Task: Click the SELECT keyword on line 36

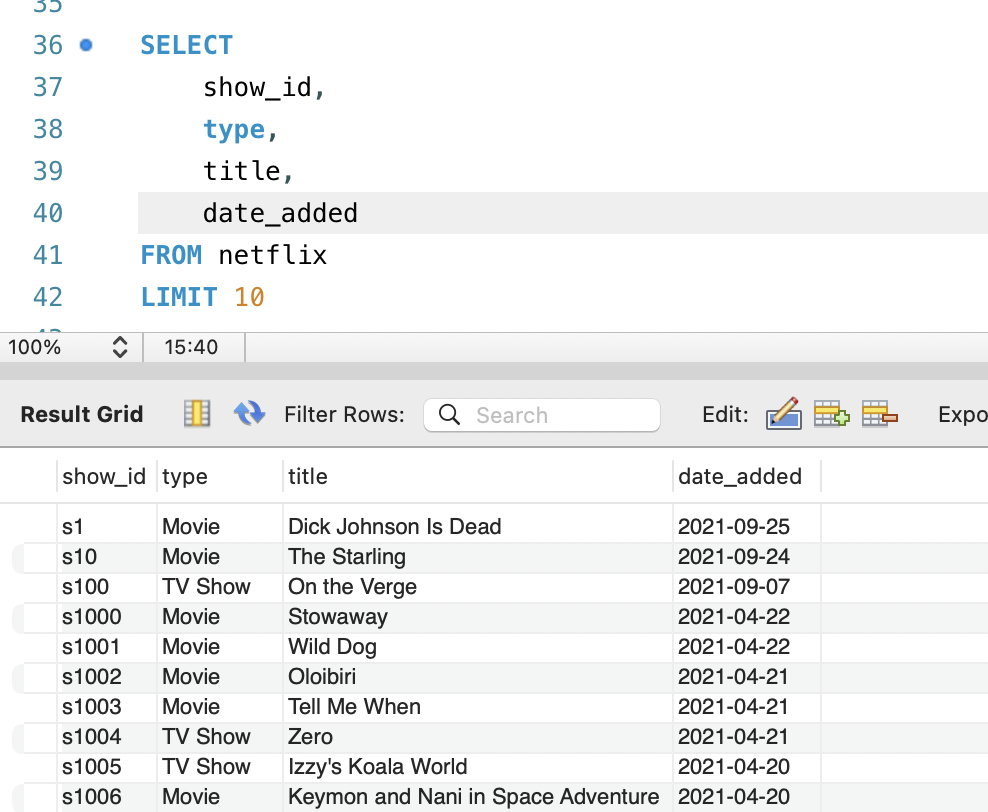Action: (x=187, y=45)
